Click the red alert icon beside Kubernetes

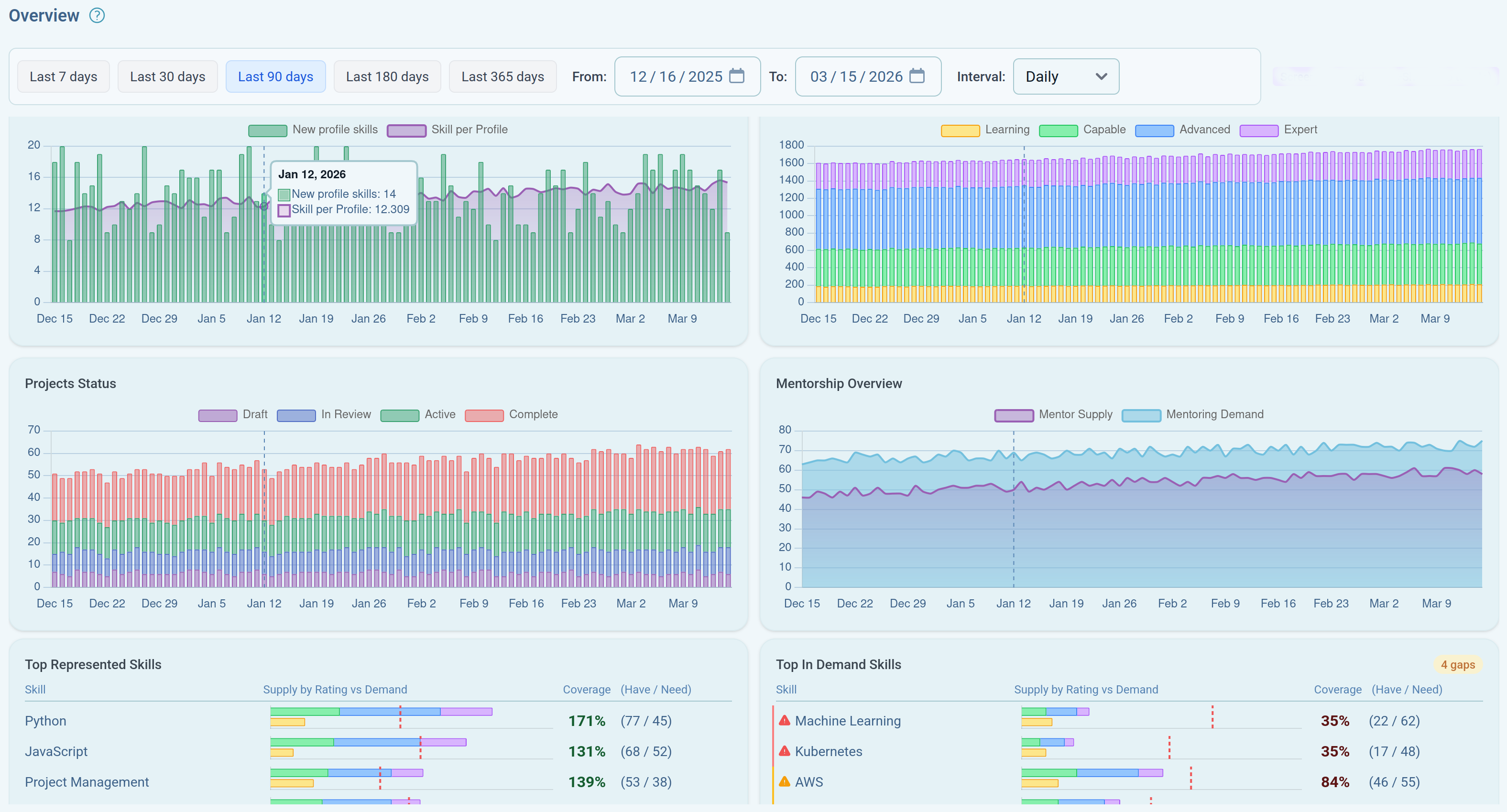tap(785, 751)
